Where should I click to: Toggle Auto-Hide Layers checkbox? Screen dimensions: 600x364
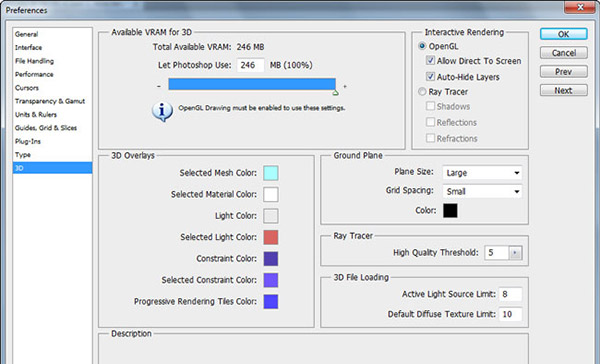click(x=430, y=77)
